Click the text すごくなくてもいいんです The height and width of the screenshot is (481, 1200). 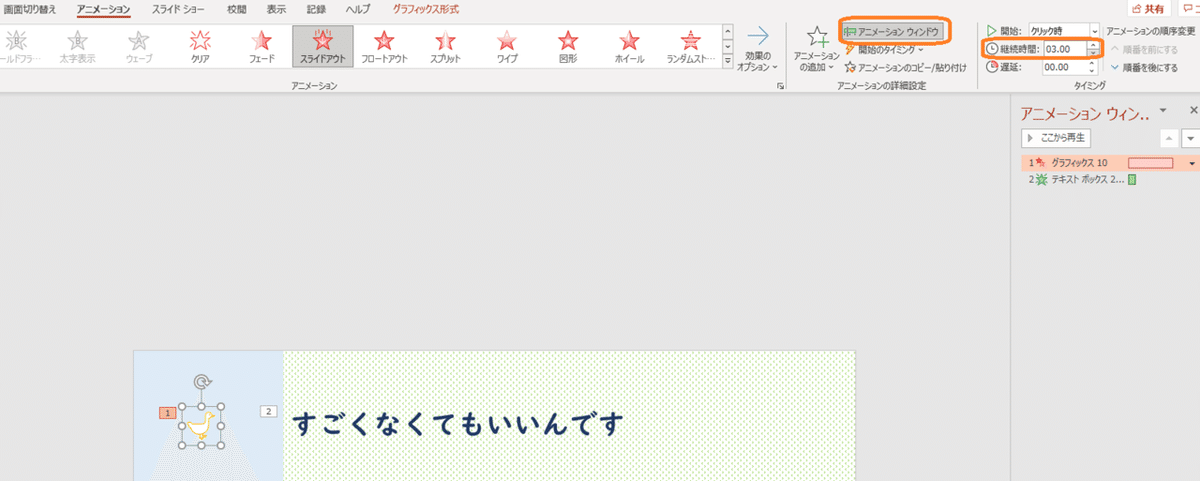pyautogui.click(x=458, y=423)
